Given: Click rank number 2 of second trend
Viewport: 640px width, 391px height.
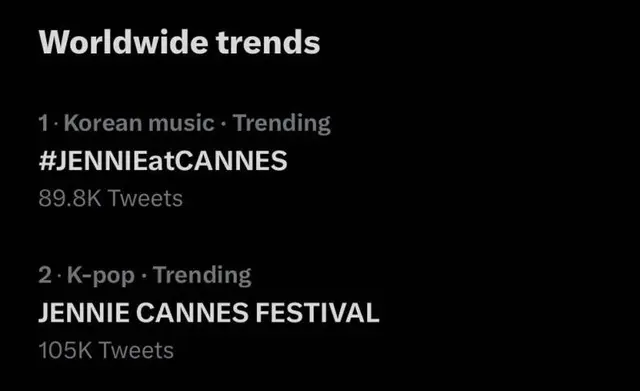Looking at the screenshot, I should coord(45,275).
